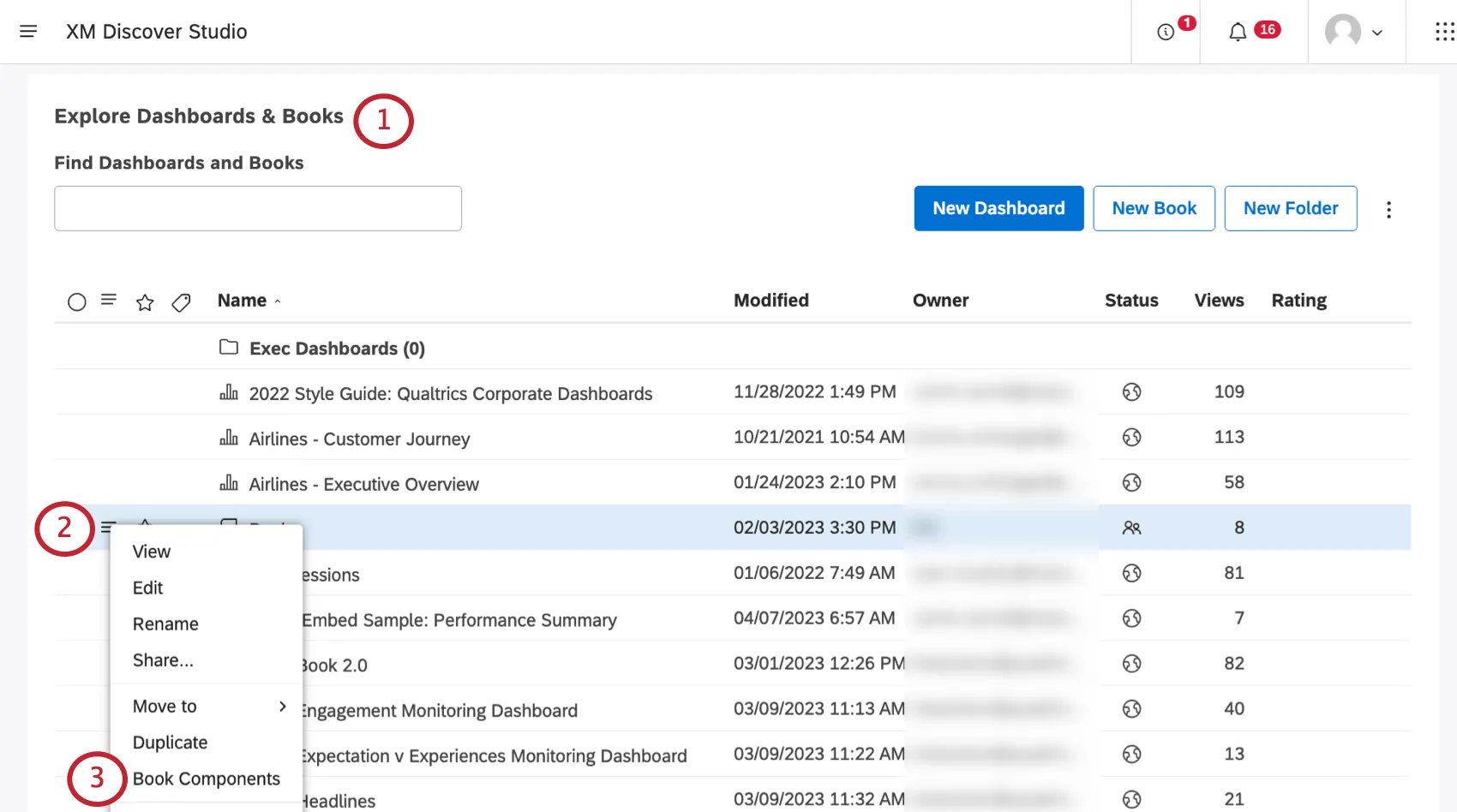Select all rows with the circle header checkbox
This screenshot has width=1457, height=812.
point(77,302)
